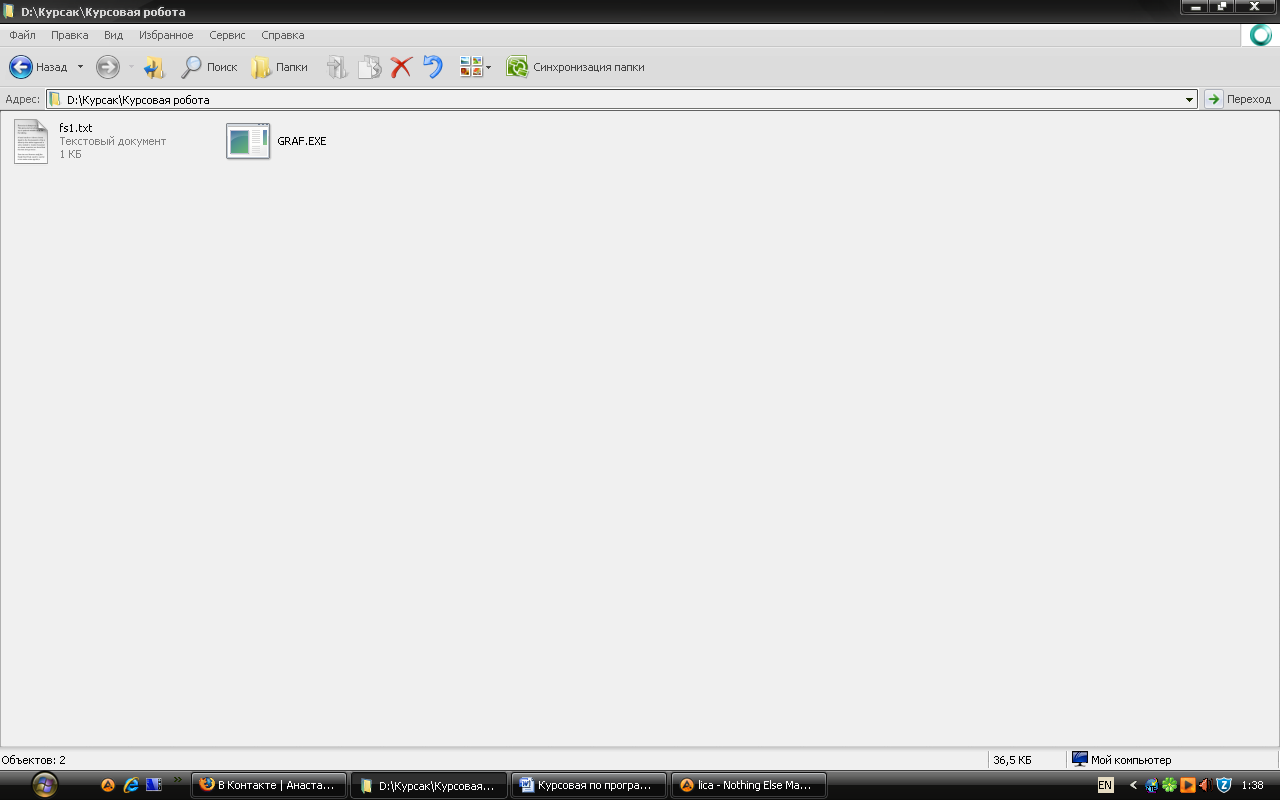The height and width of the screenshot is (800, 1280).
Task: Click the 36,5 КБ status entry
Action: [1012, 760]
